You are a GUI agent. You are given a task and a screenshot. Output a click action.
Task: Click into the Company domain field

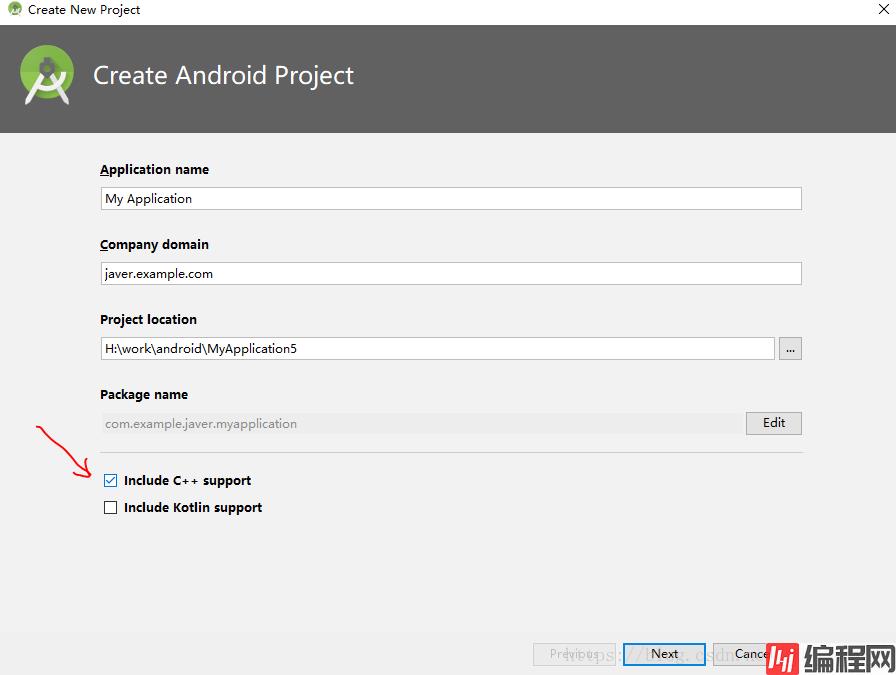(450, 274)
